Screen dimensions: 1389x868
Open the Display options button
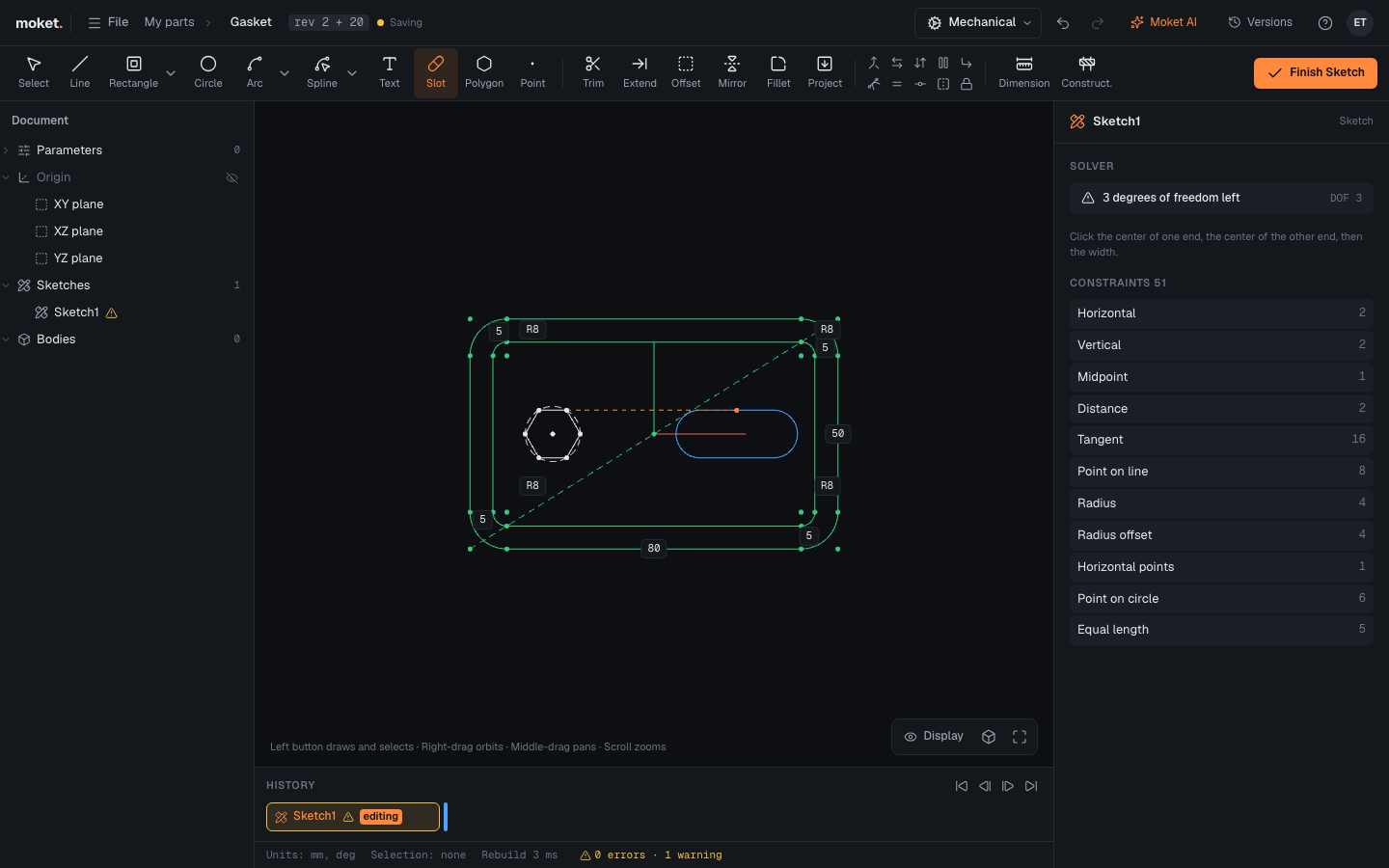[934, 737]
